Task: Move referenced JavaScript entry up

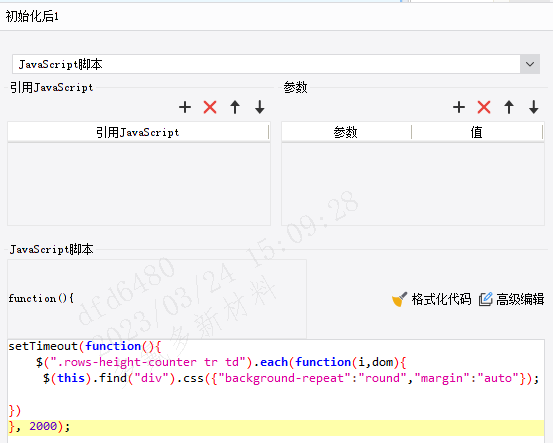Action: click(x=235, y=107)
